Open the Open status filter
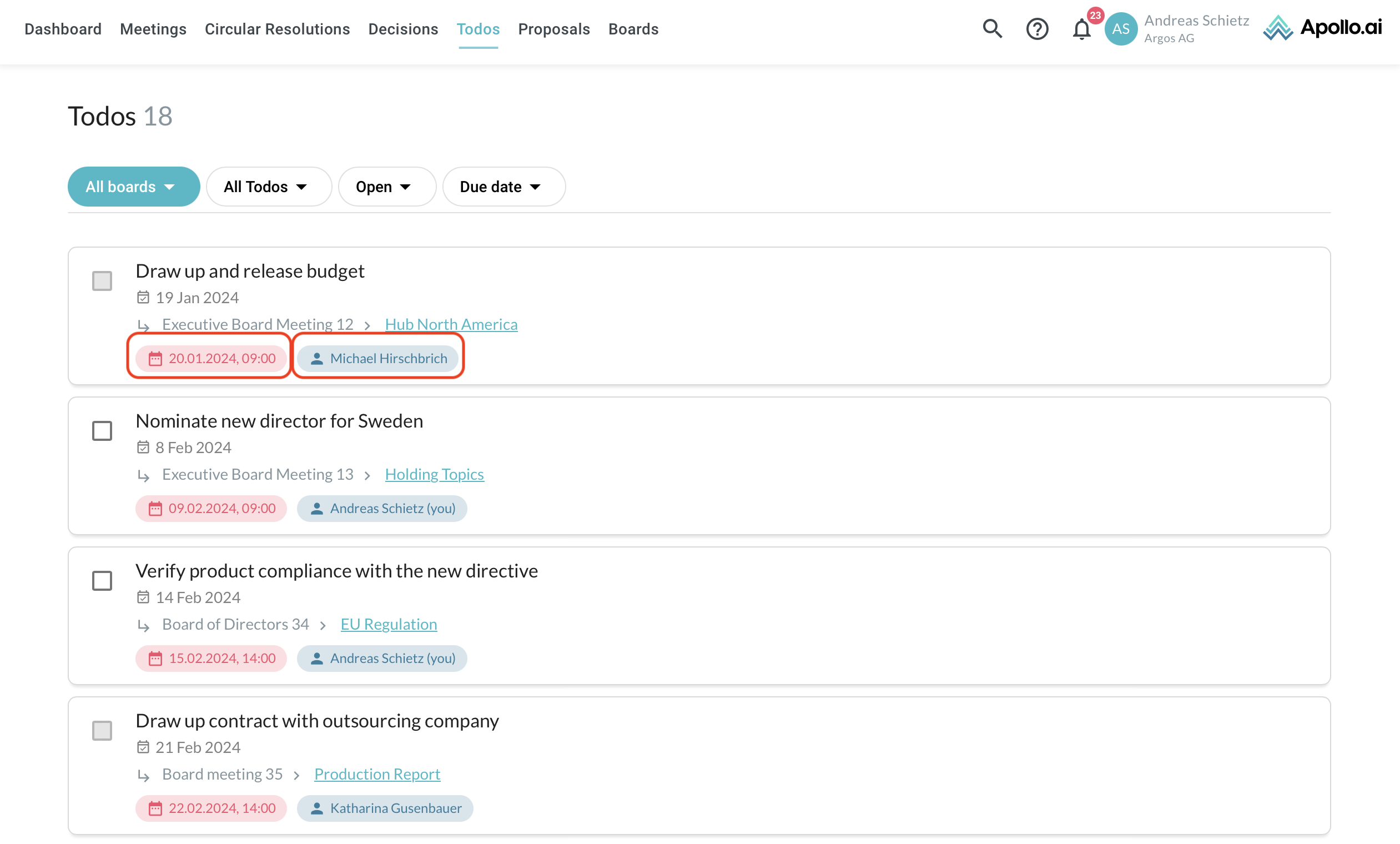Screen dimensions: 1400x844 386,187
